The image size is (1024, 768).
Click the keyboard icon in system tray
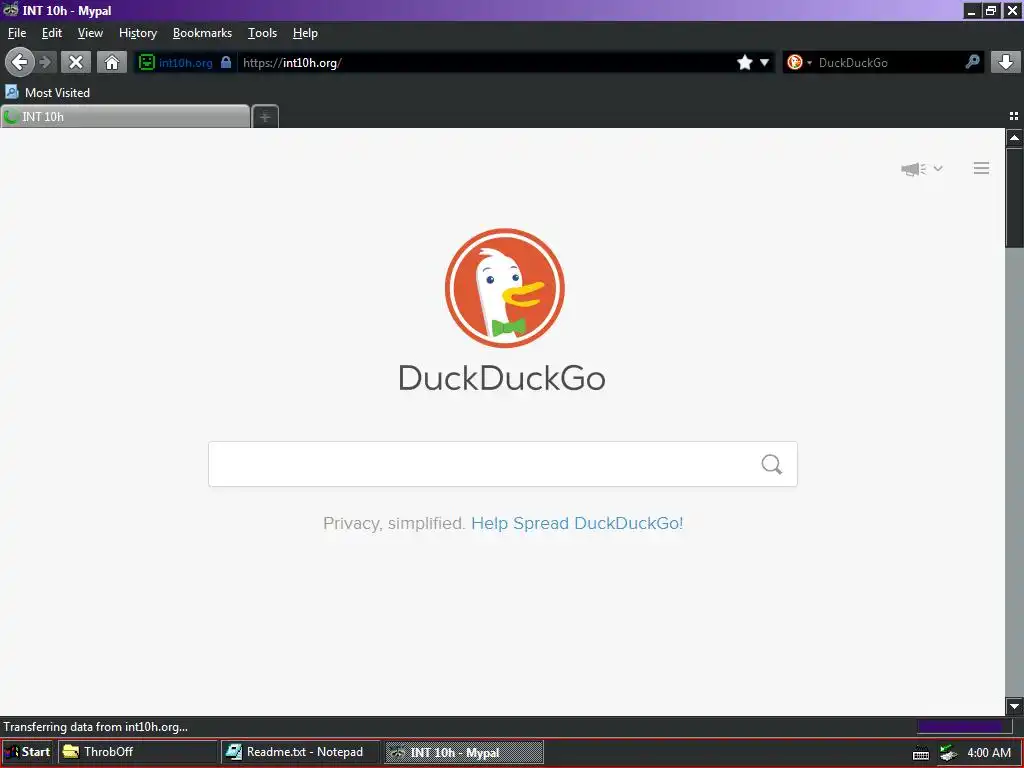coord(921,753)
